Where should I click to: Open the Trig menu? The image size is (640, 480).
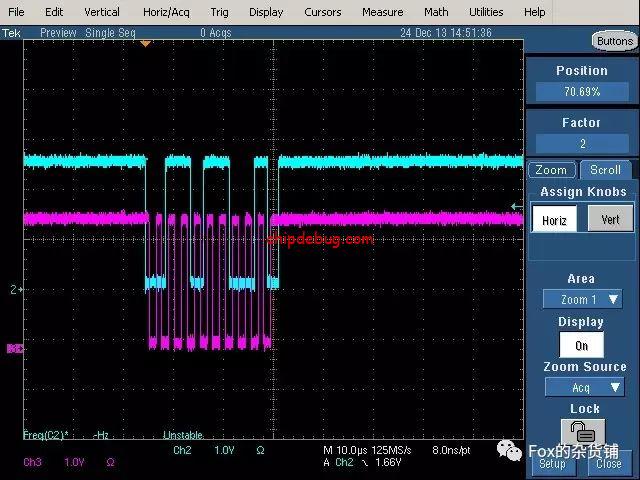tap(219, 12)
